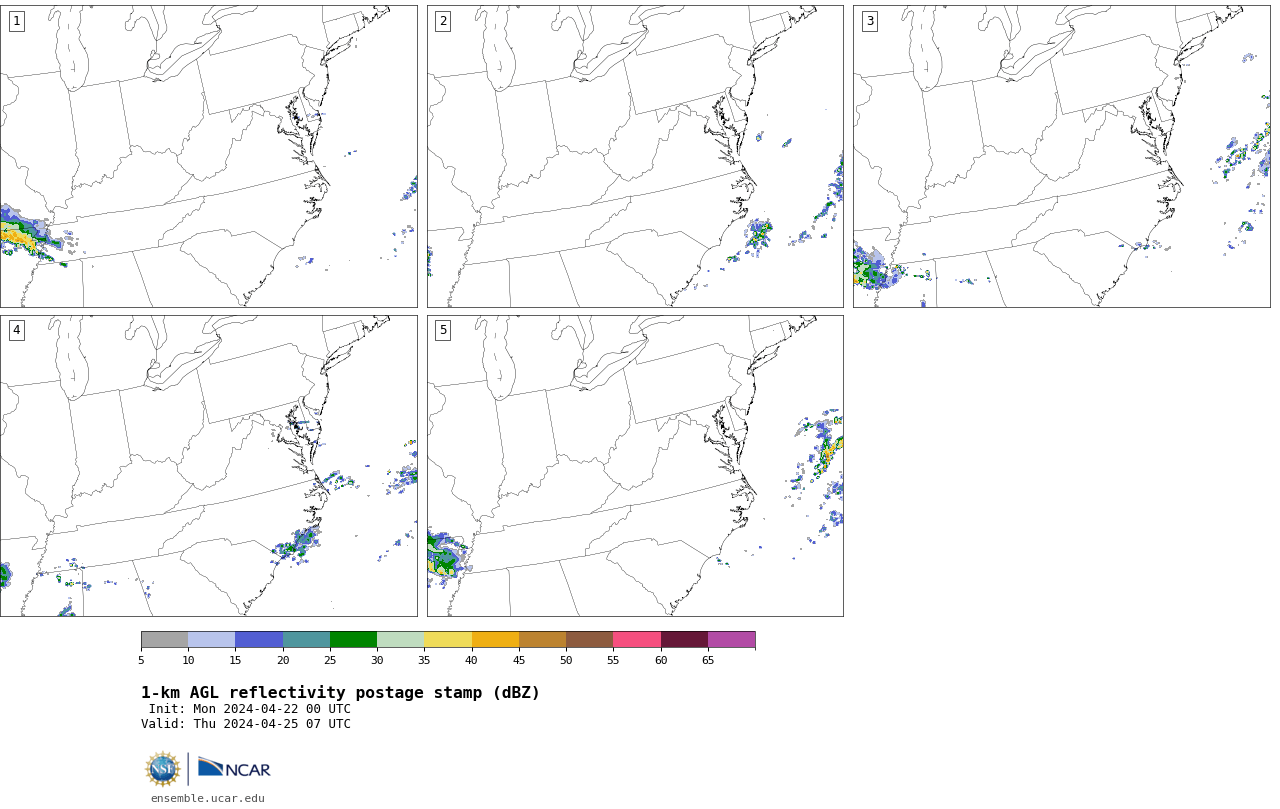The image size is (1280, 809).
Task: Click the 'Init: Mon 2024-04-22 00 UTC' line
Action: pyautogui.click(x=250, y=709)
